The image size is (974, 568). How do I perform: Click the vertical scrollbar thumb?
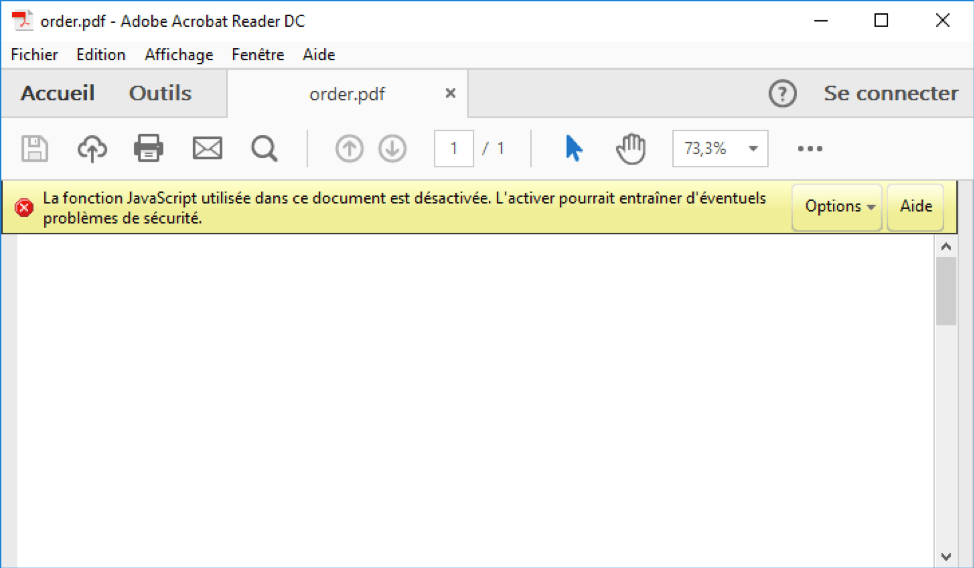pos(946,291)
